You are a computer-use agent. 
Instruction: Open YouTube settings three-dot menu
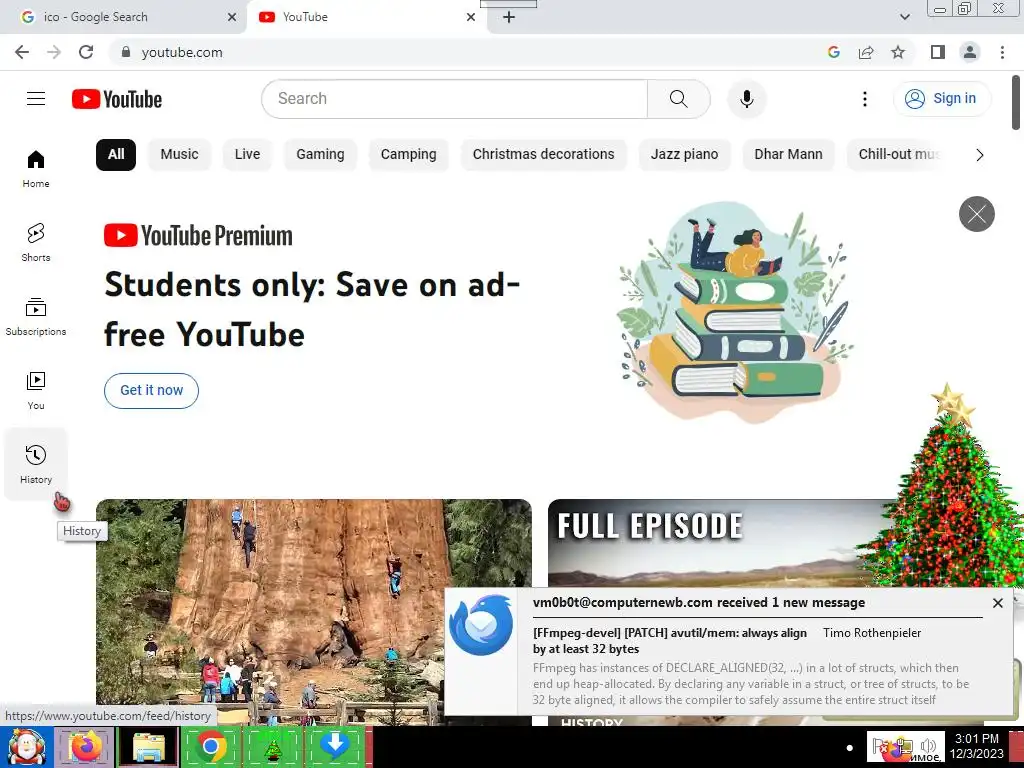click(865, 99)
